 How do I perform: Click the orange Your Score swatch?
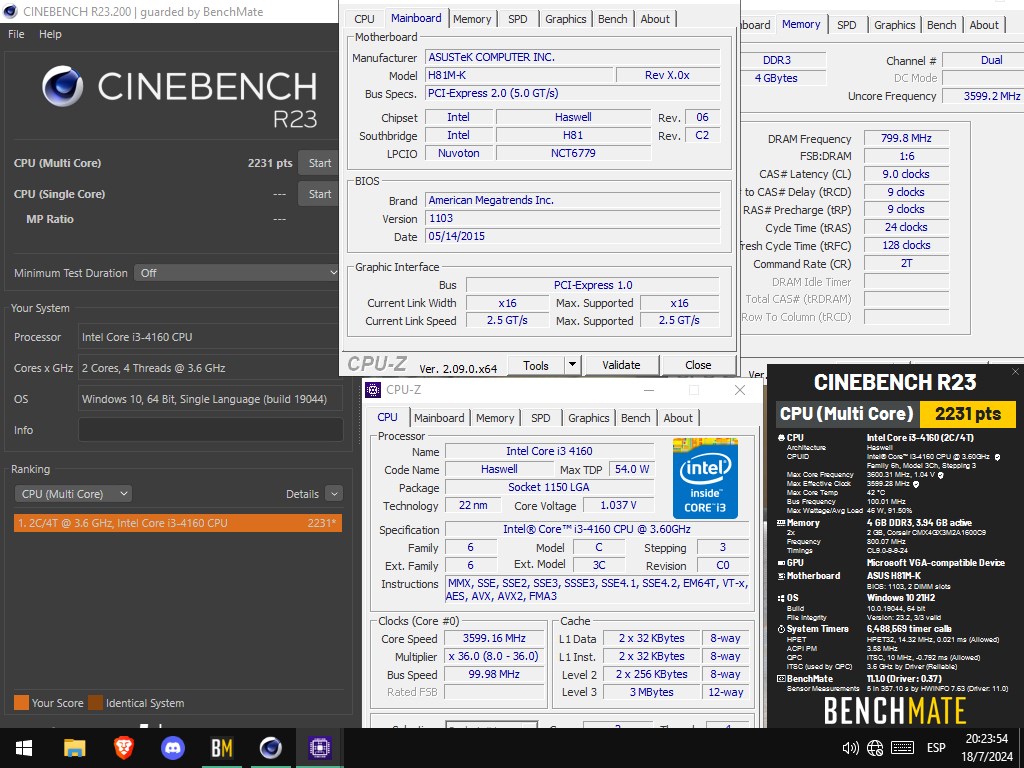(22, 703)
